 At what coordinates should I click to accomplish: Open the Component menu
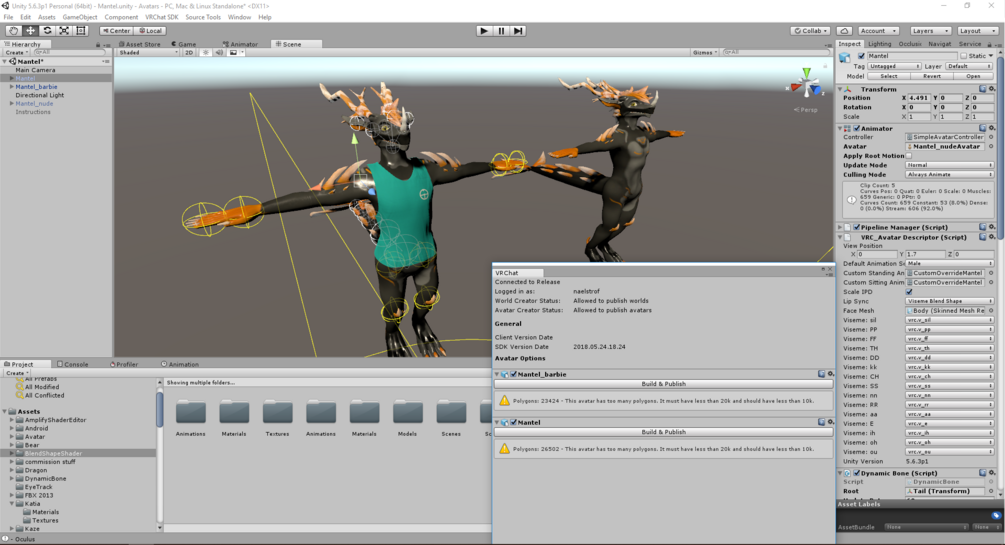coord(121,17)
